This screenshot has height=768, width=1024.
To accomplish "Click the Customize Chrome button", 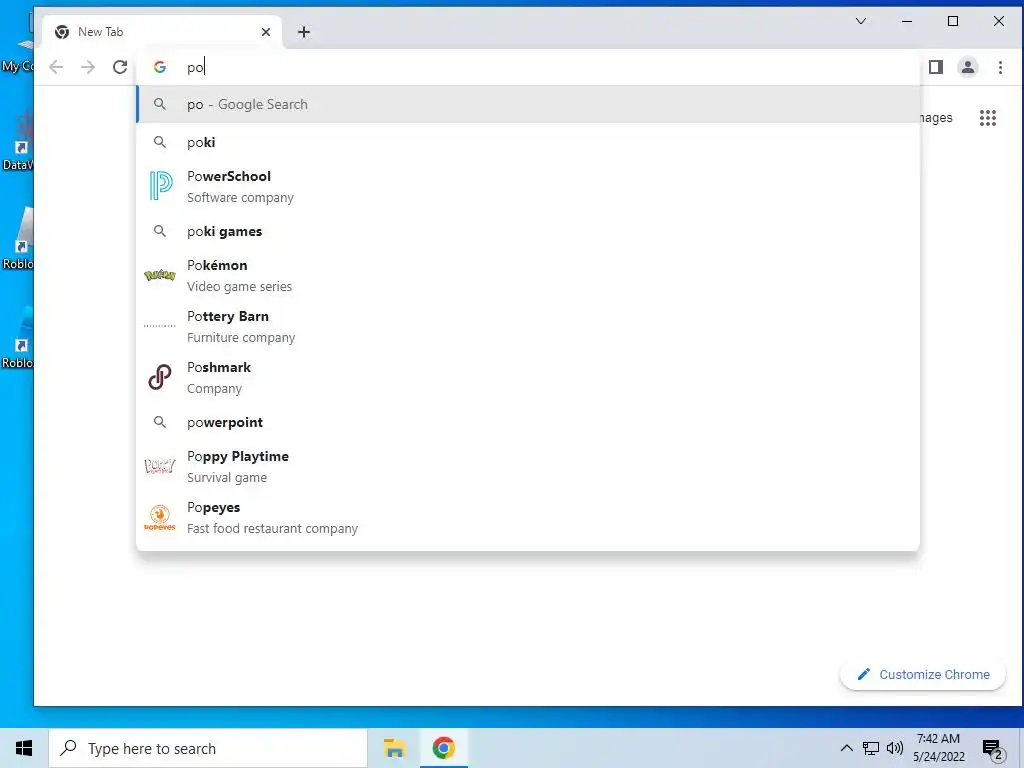I will point(923,674).
